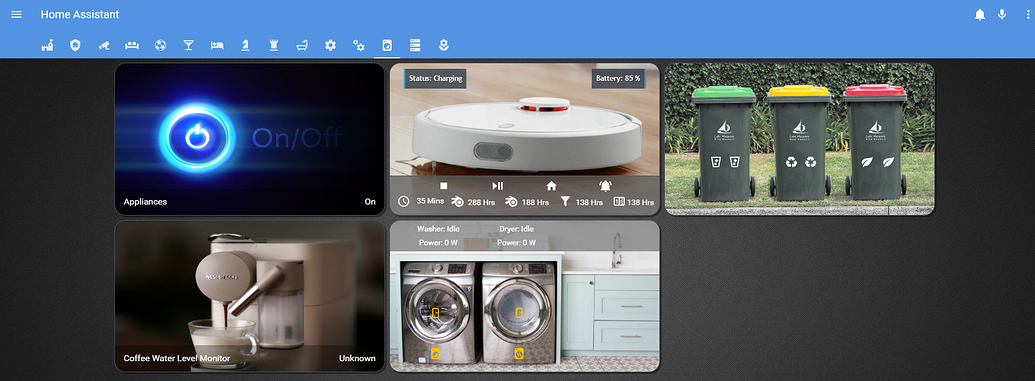Image resolution: width=1035 pixels, height=381 pixels.
Task: Open the chess knight tab
Action: 245,45
